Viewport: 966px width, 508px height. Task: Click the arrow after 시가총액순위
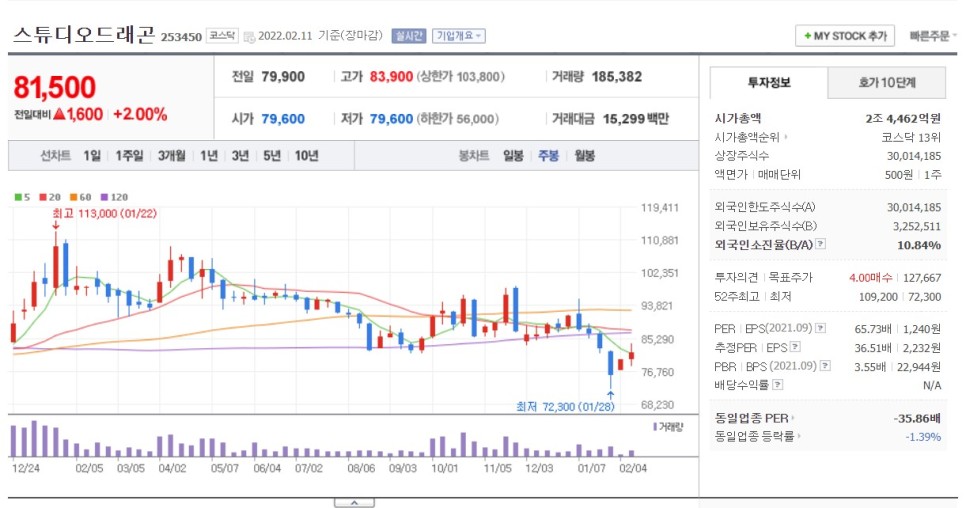(x=785, y=137)
